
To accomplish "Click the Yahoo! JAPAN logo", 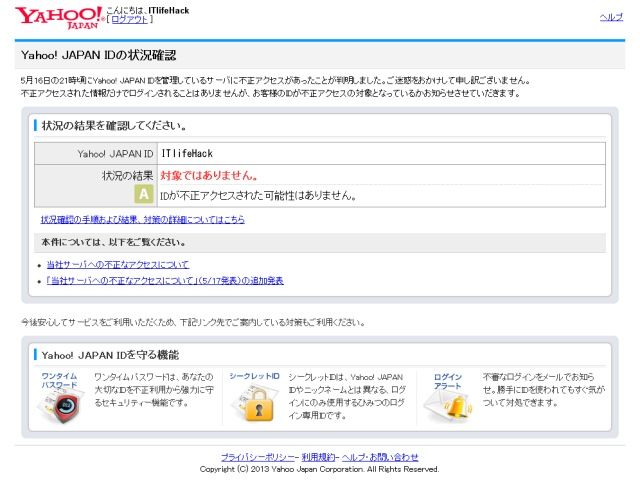I will 60,18.
